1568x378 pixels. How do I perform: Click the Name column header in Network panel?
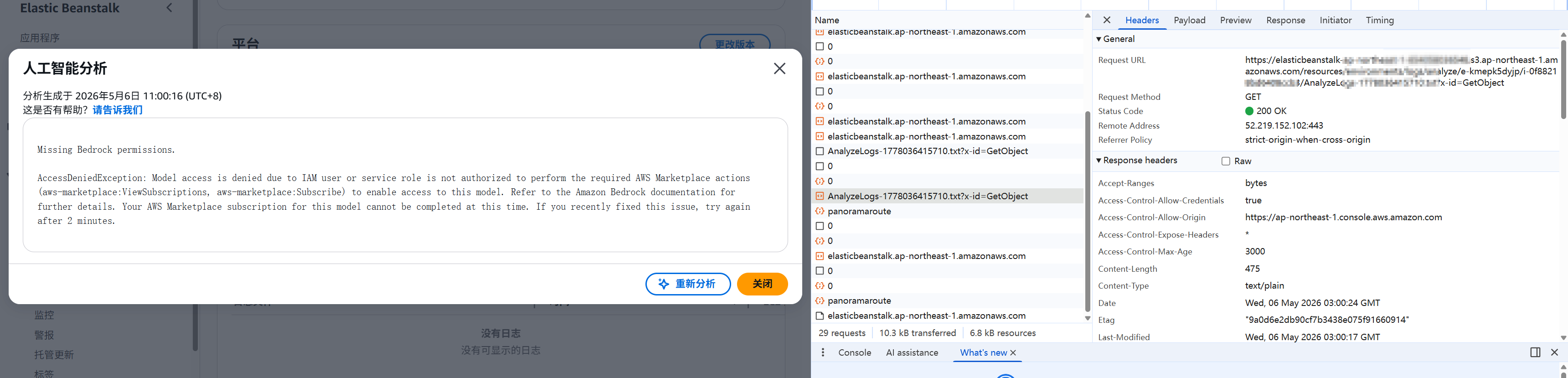point(826,20)
